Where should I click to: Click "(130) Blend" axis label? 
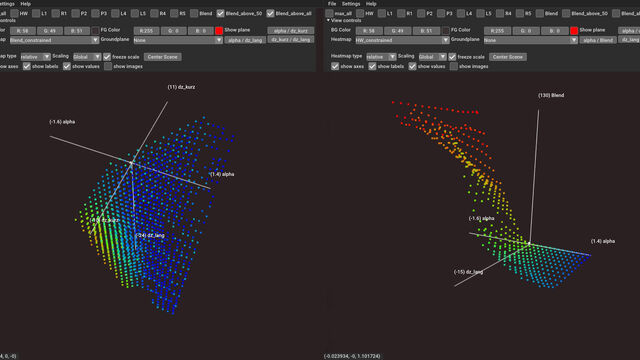551,95
